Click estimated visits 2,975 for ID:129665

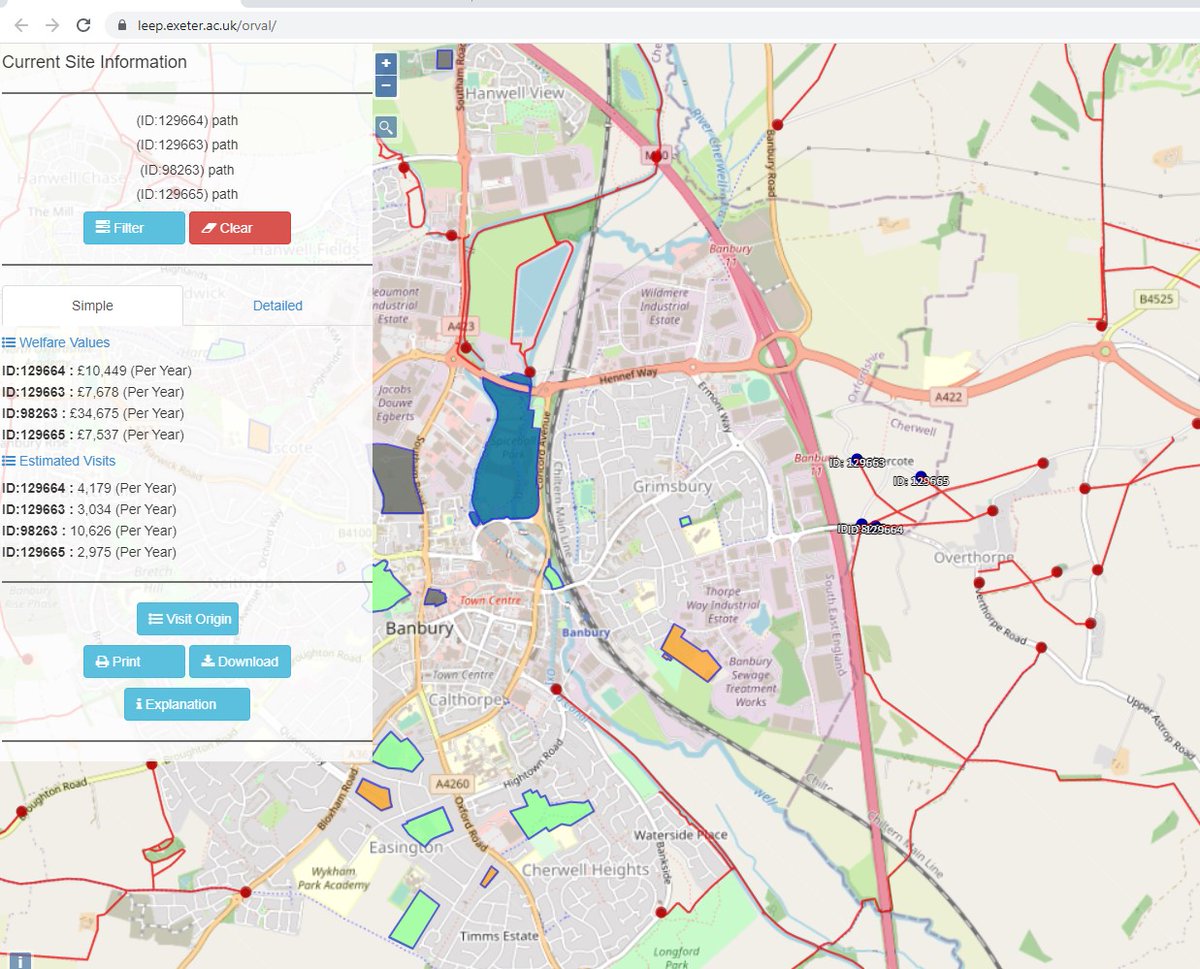(91, 552)
